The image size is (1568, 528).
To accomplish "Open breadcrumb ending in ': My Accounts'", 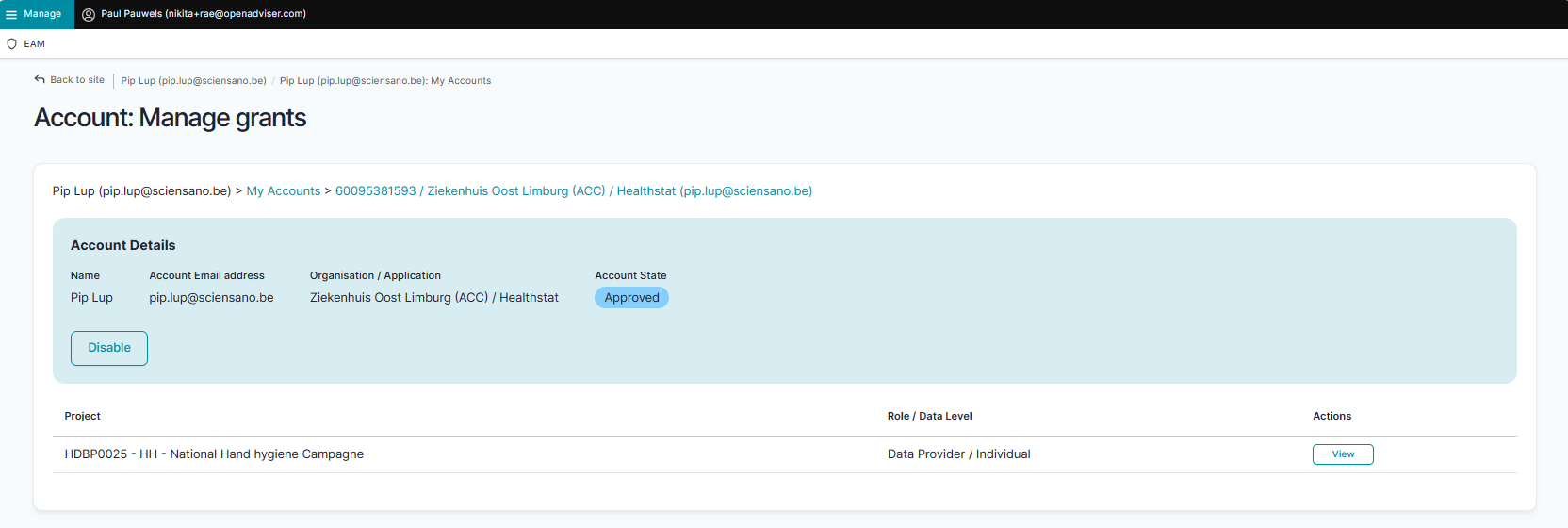I will pos(385,81).
